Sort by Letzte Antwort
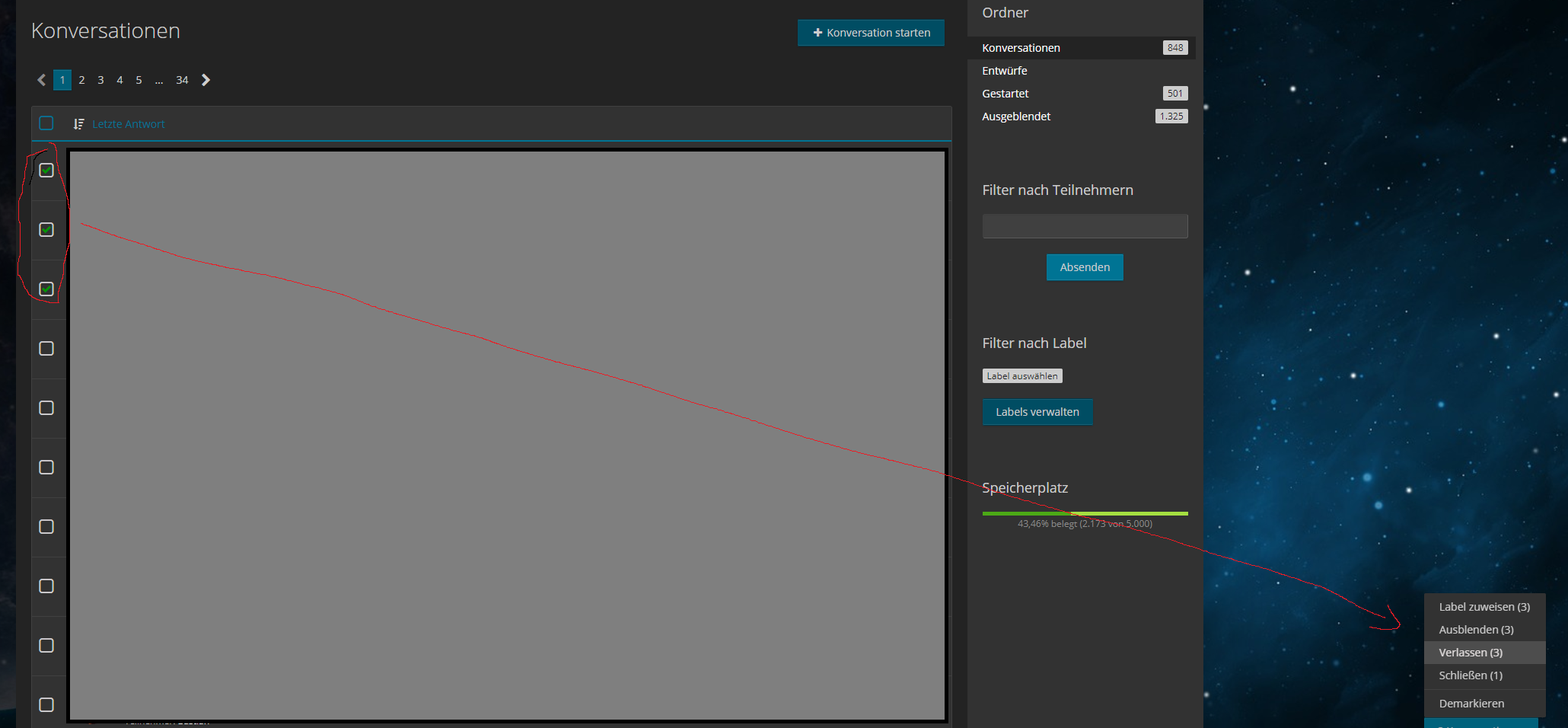Image resolution: width=1568 pixels, height=728 pixels. (128, 124)
